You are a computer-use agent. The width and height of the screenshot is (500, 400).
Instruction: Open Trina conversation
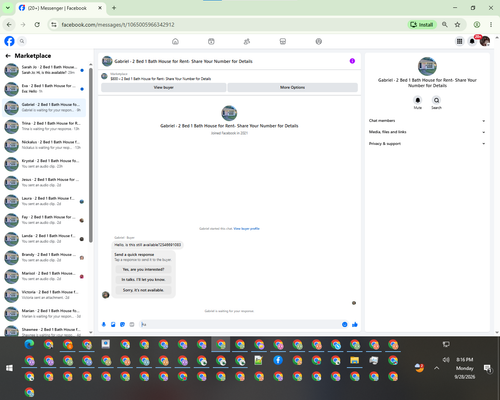click(44, 126)
